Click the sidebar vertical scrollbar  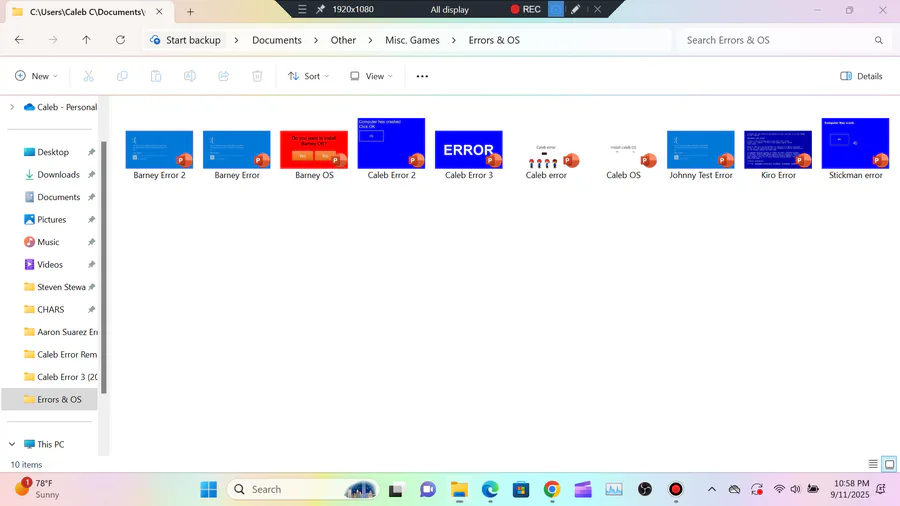(x=104, y=267)
